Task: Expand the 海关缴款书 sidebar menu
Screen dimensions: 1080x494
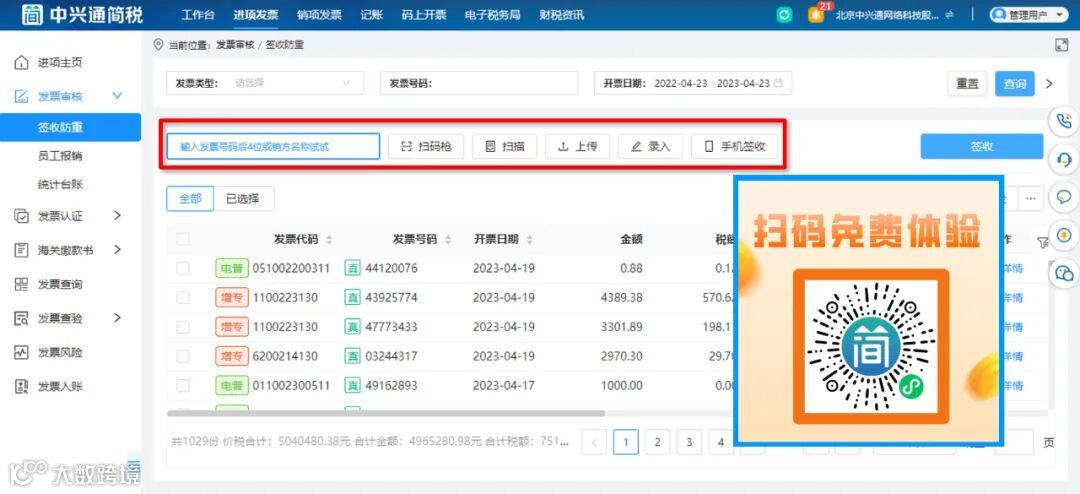Action: pos(117,249)
